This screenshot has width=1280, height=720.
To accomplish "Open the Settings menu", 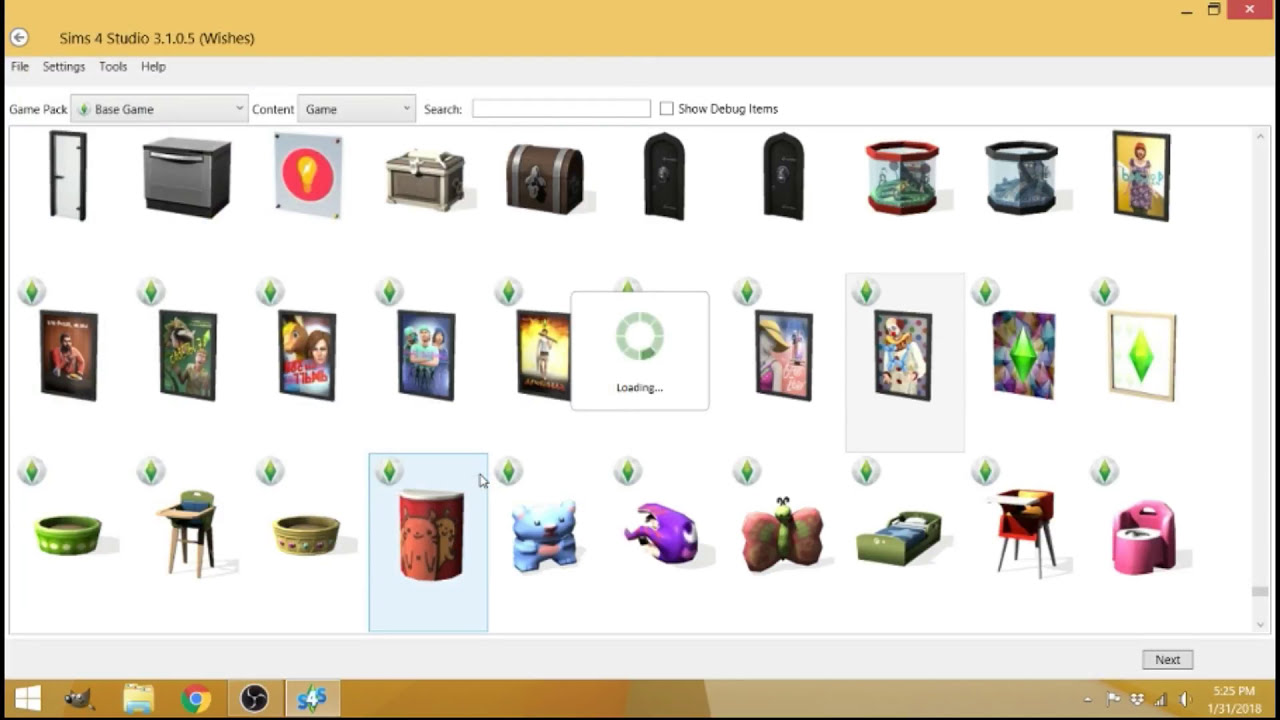I will [64, 66].
